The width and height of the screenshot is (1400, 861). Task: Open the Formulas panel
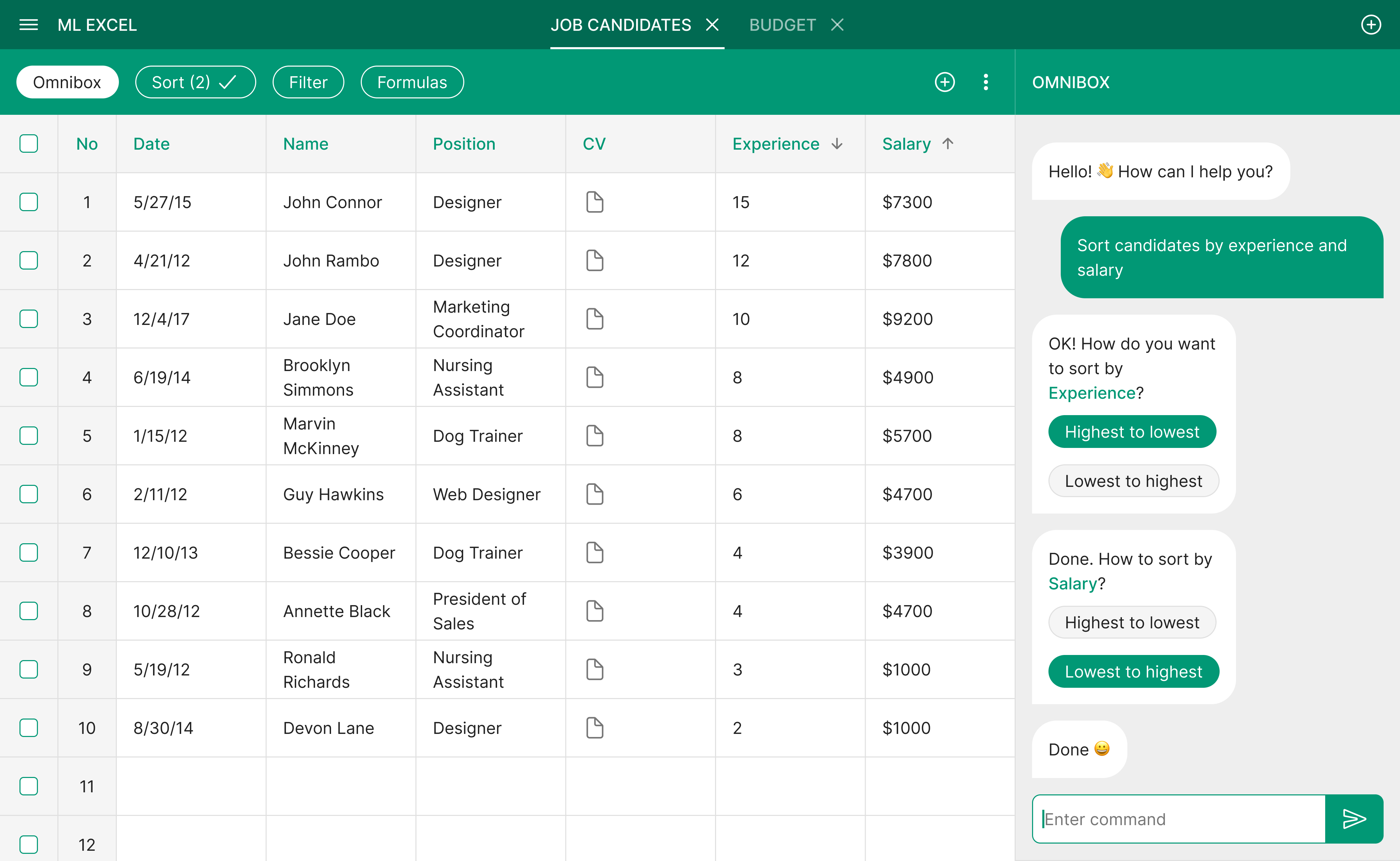(412, 82)
